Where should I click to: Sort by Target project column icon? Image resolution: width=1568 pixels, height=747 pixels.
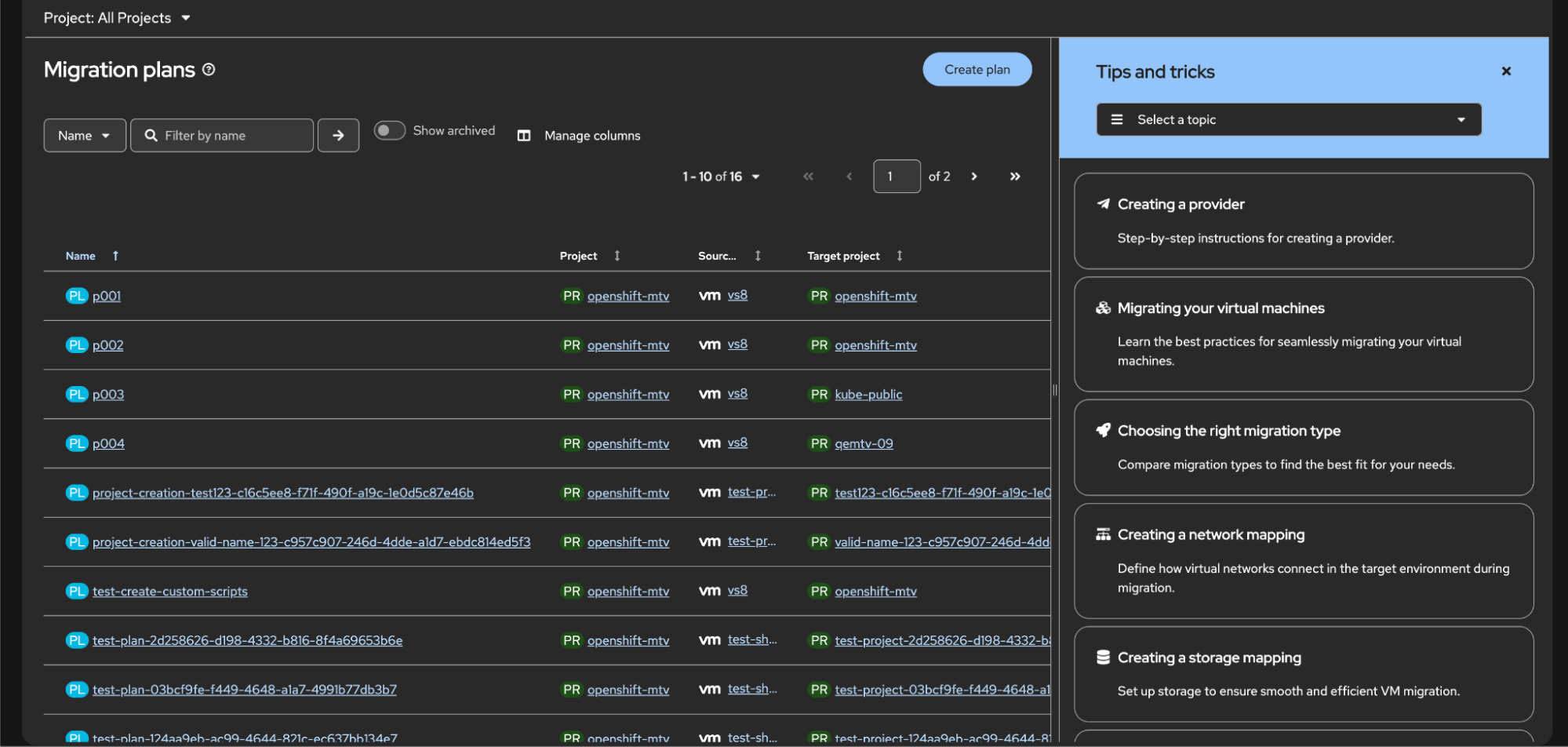pyautogui.click(x=900, y=256)
